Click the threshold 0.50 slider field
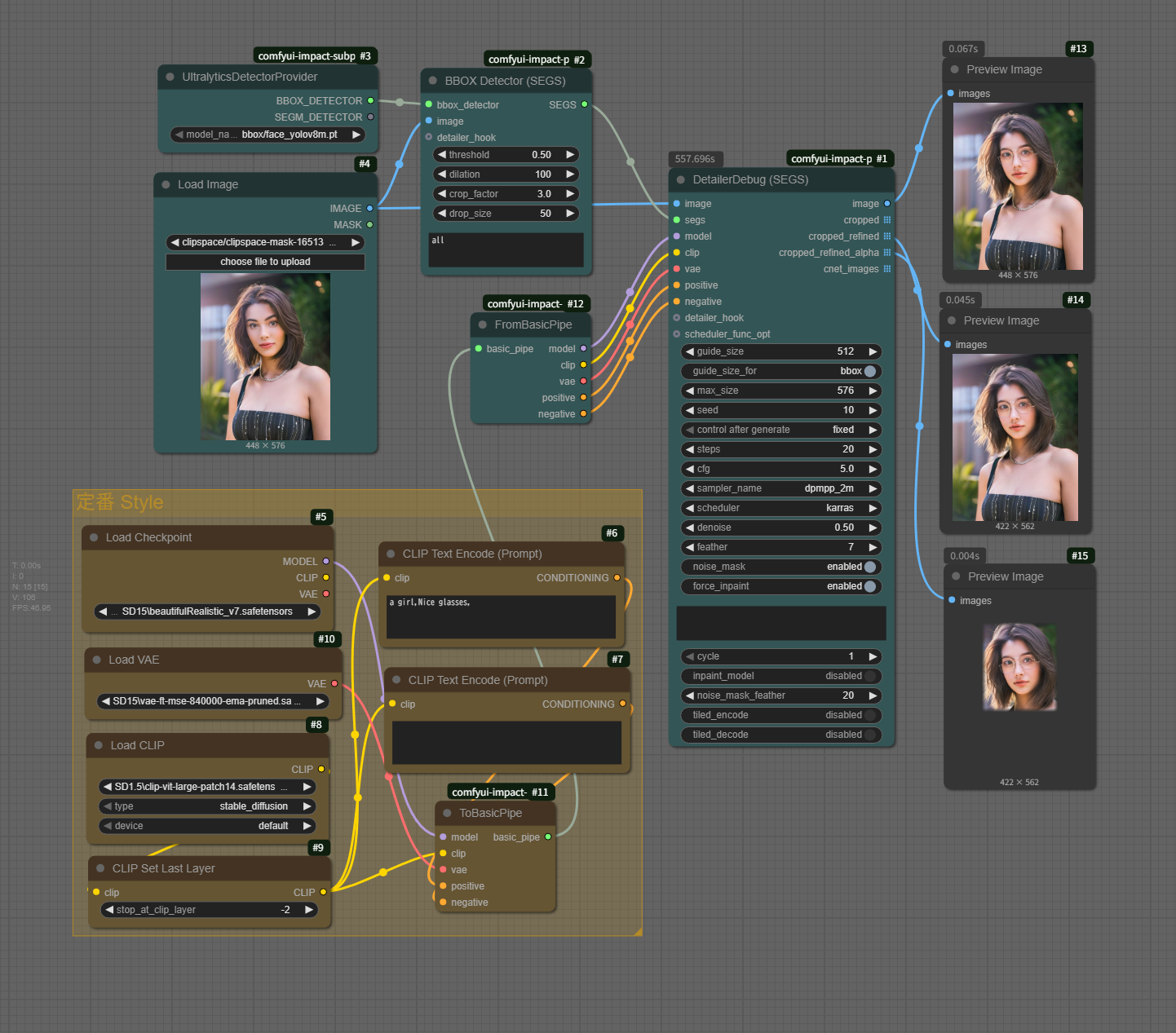Viewport: 1176px width, 1033px height. tap(505, 155)
